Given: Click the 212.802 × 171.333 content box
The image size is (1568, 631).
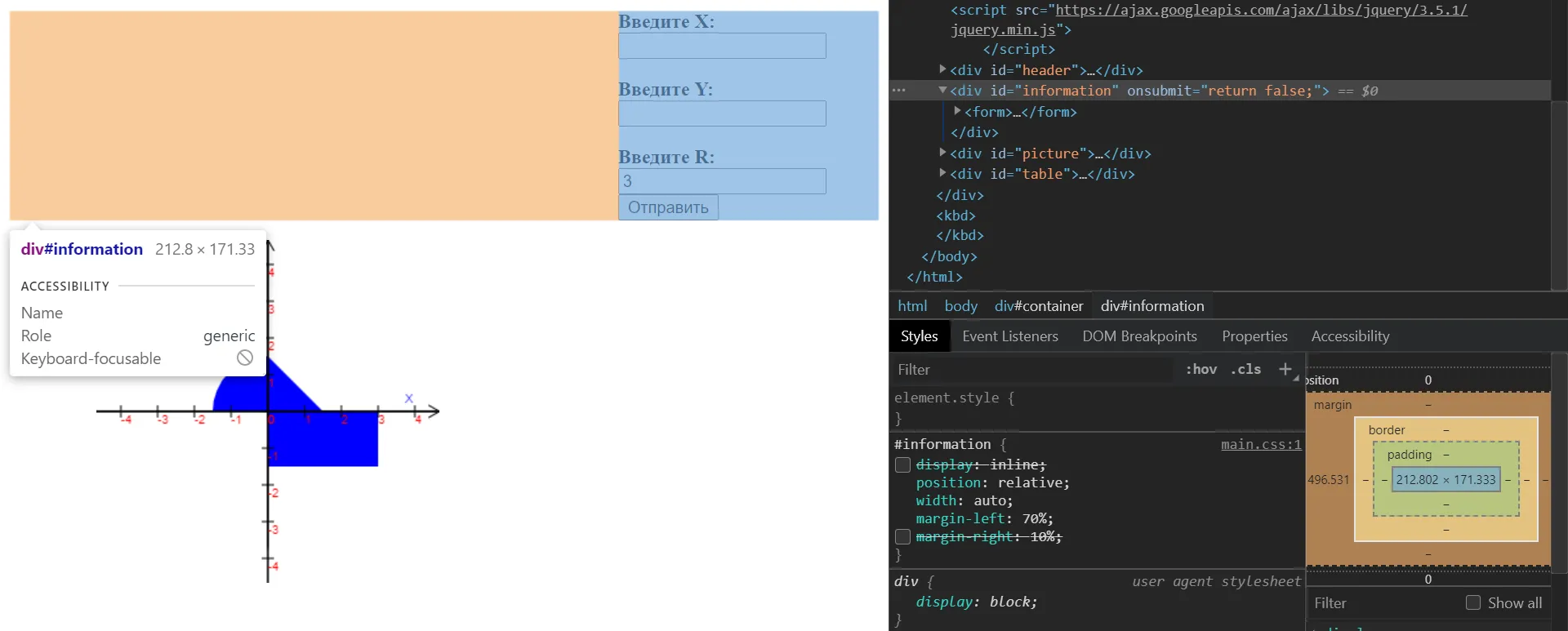Looking at the screenshot, I should point(1446,480).
